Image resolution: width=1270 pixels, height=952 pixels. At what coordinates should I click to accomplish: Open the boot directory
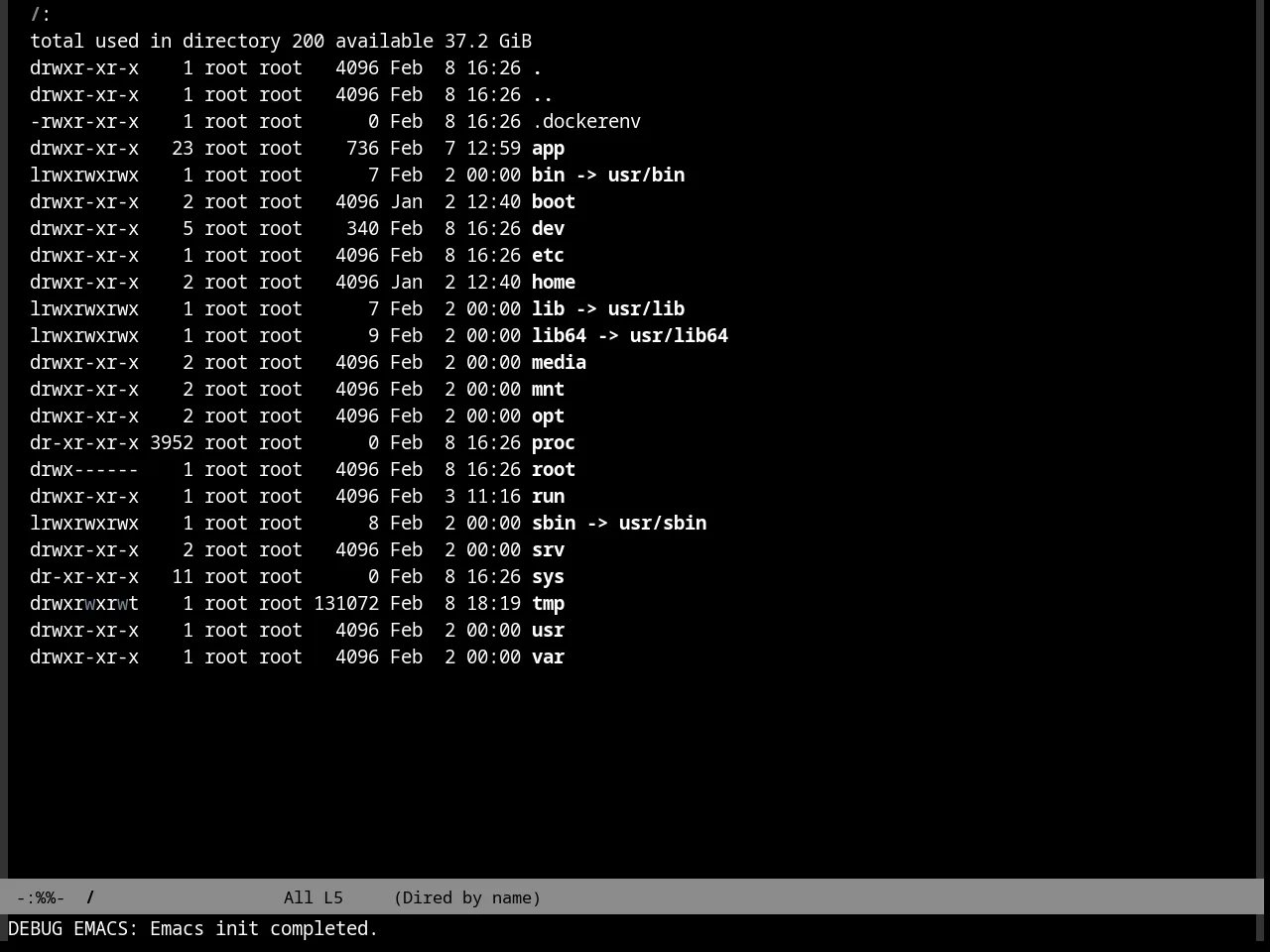coord(554,202)
